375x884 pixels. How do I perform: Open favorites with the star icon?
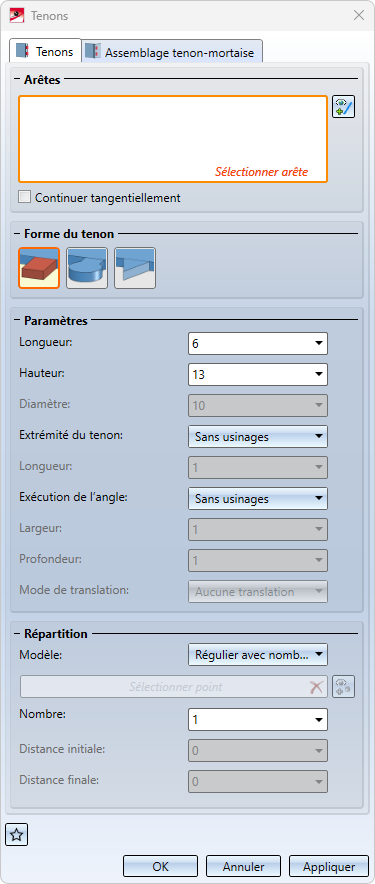point(16,835)
